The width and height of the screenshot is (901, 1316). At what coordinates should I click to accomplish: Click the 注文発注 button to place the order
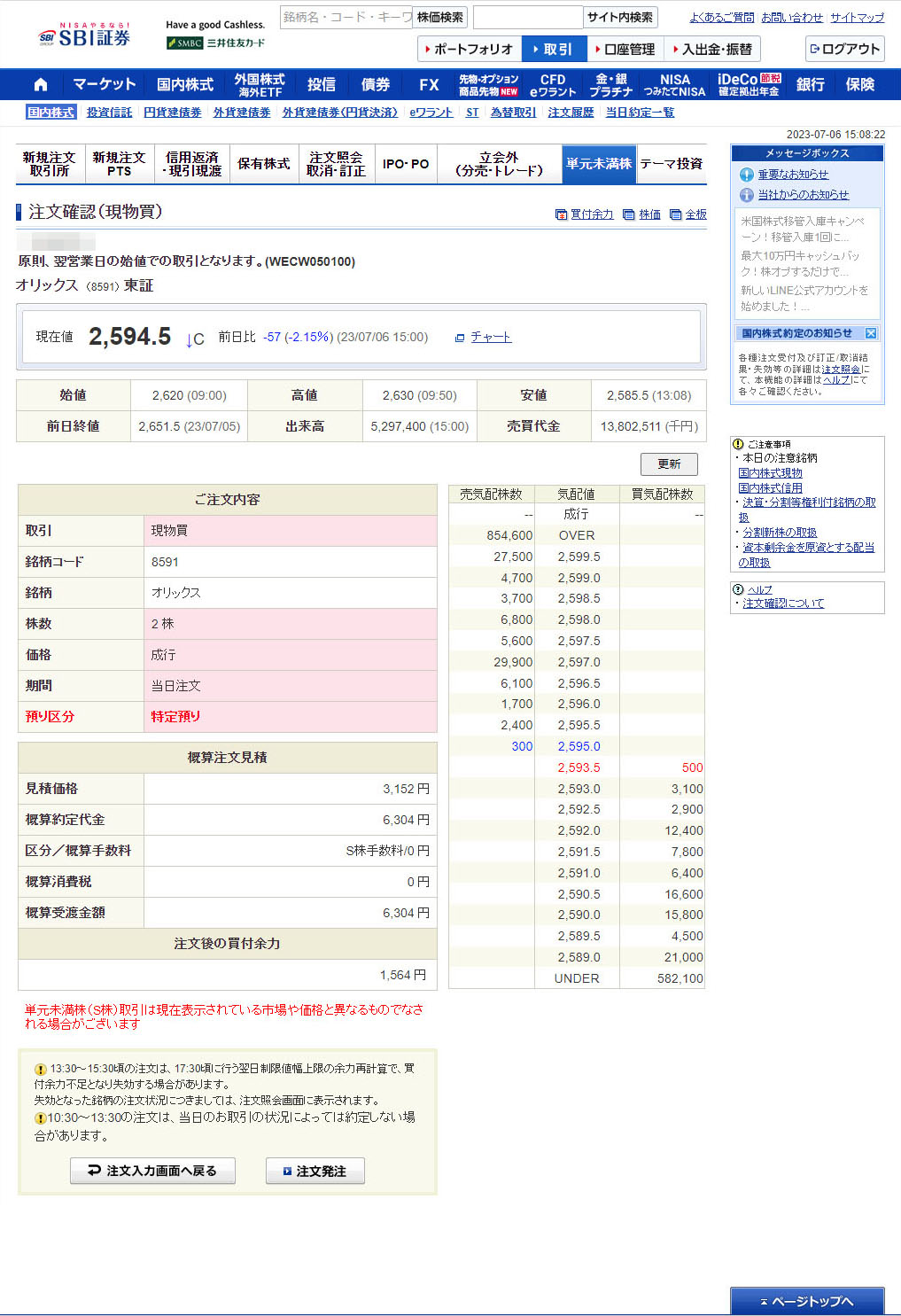pyautogui.click(x=315, y=1171)
